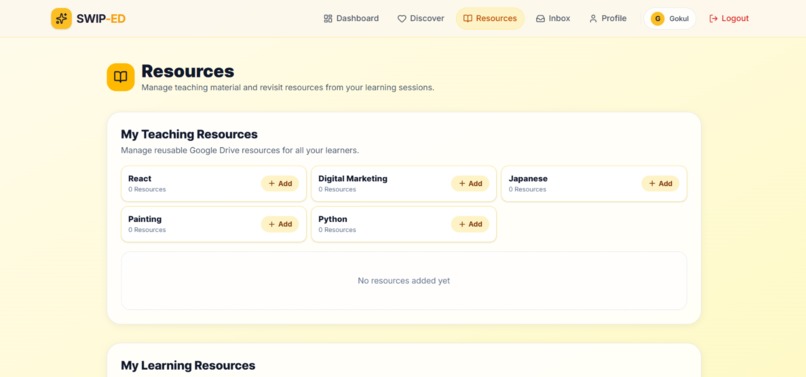Click the 'Manage reusable Google Drive resources' description
806x377 pixels.
pos(240,151)
